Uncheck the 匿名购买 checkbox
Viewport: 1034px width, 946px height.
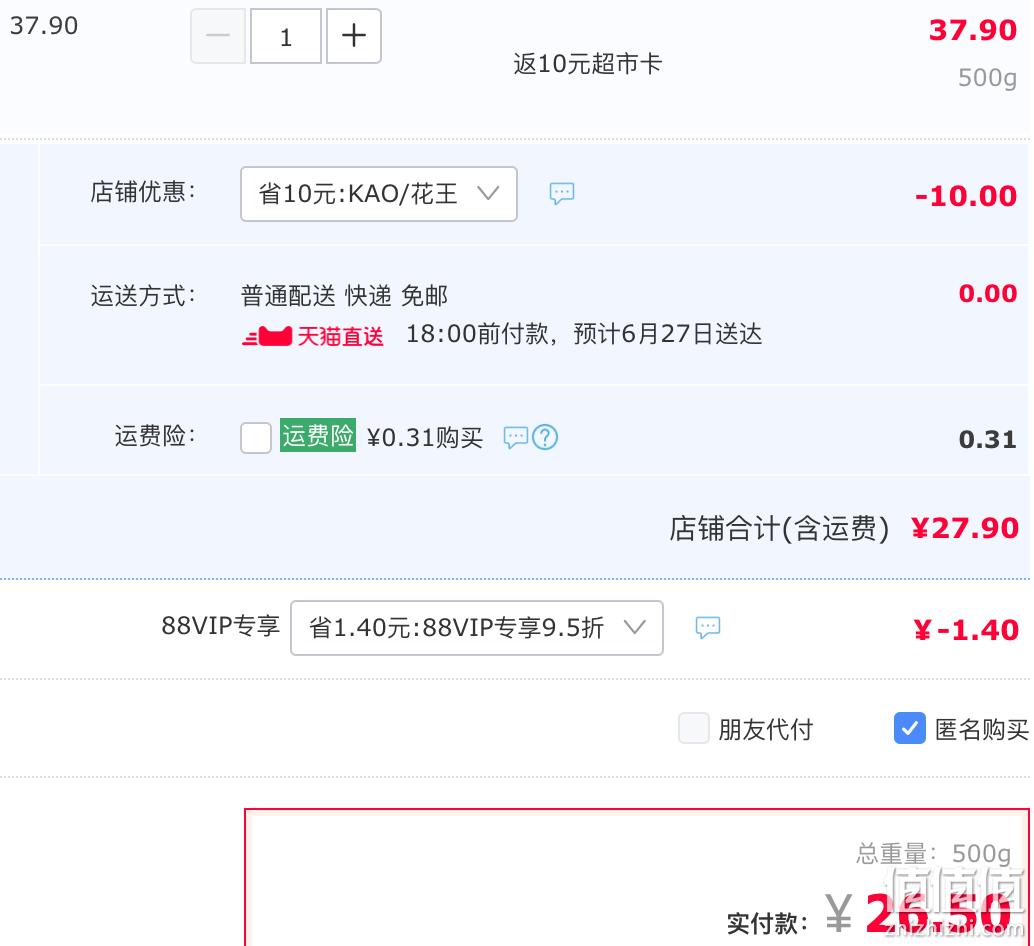click(x=910, y=728)
